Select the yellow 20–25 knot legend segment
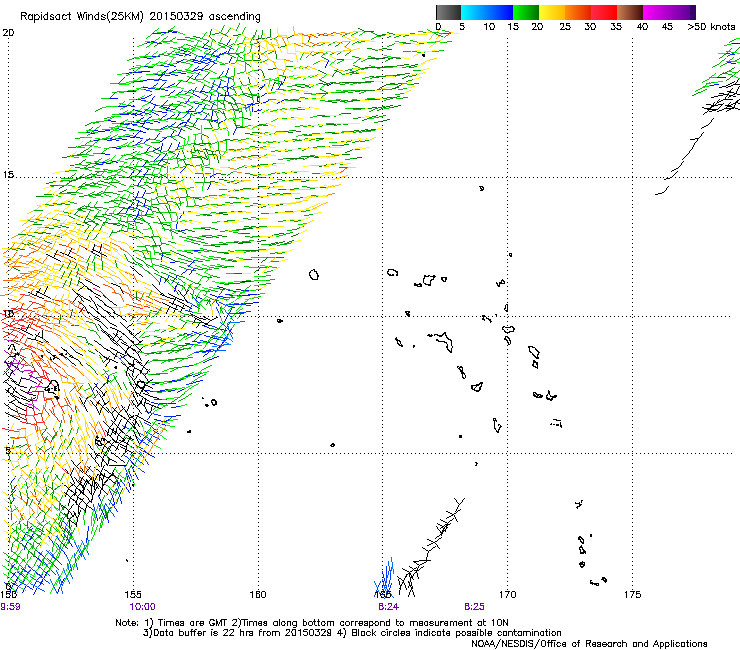This screenshot has height=650, width=740. pos(552,12)
